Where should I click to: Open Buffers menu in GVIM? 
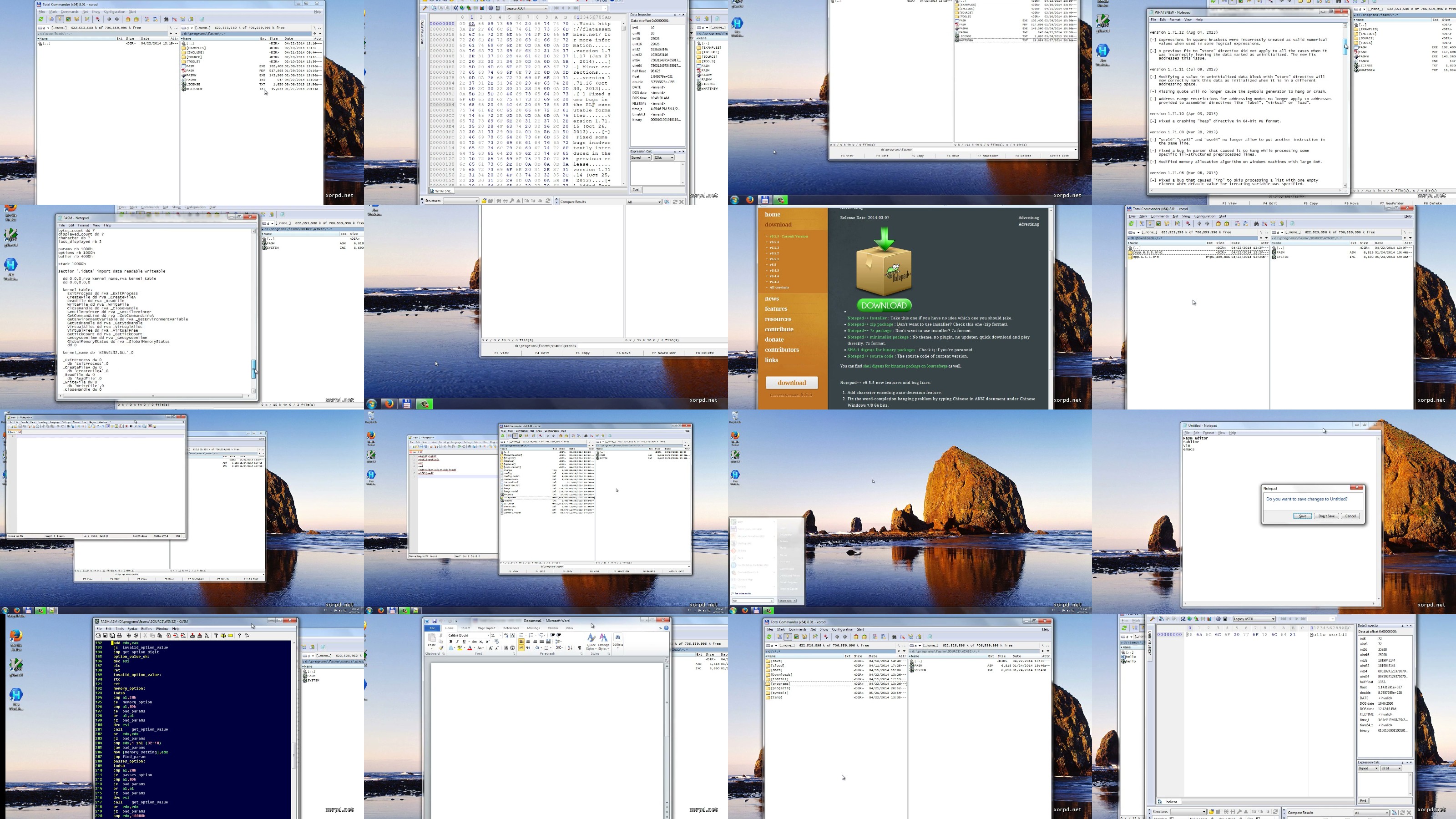[x=147, y=629]
